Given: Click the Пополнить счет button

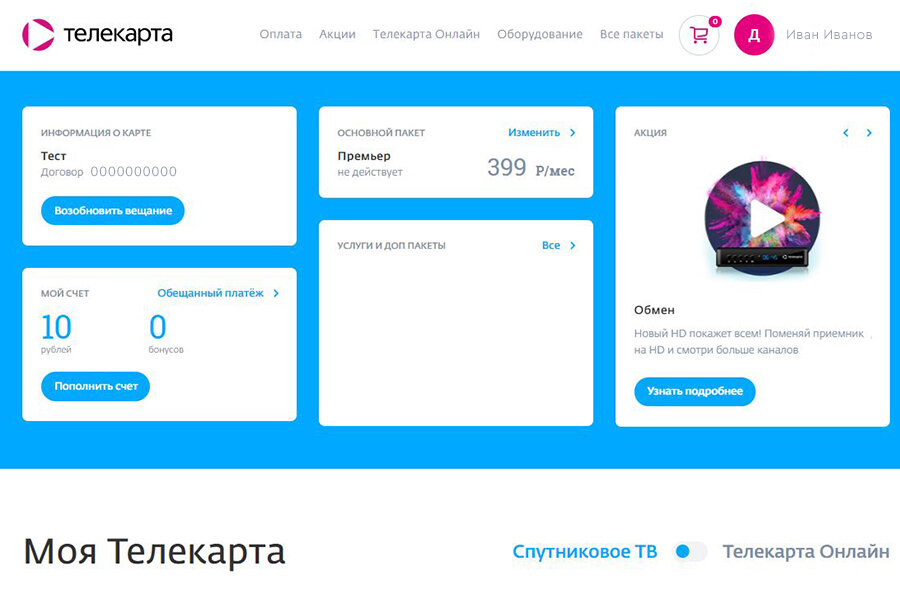Looking at the screenshot, I should [95, 386].
